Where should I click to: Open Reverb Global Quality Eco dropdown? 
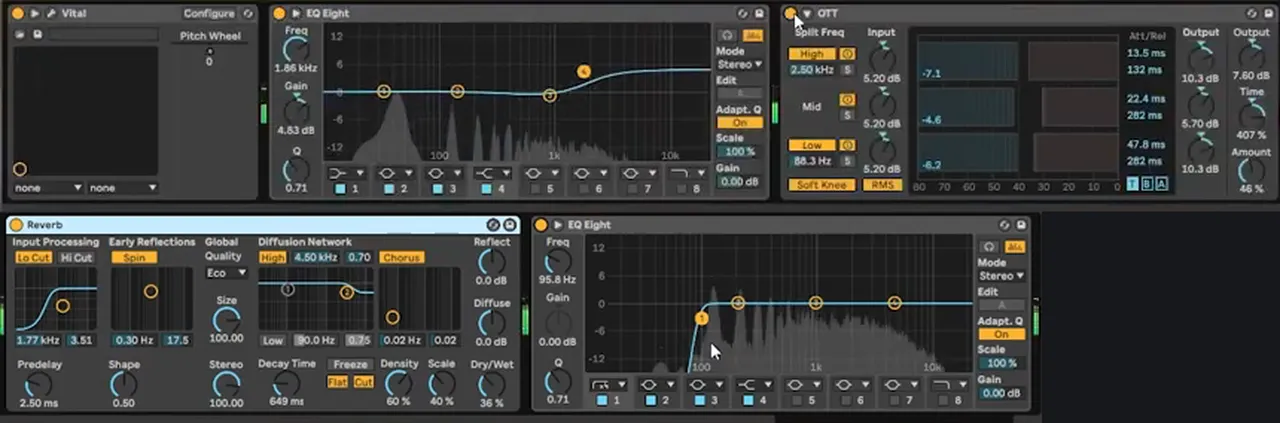click(227, 272)
